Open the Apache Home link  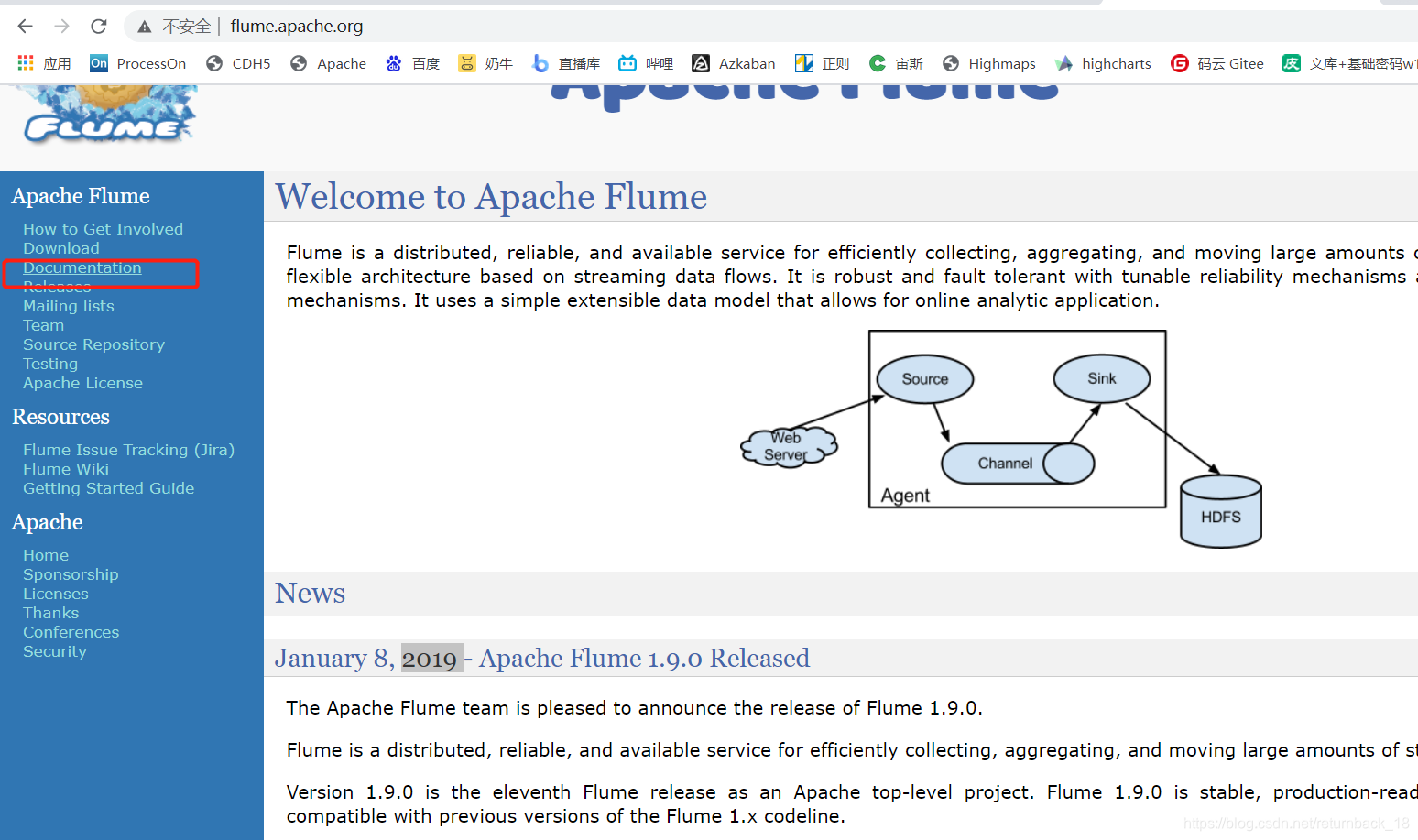[x=46, y=555]
